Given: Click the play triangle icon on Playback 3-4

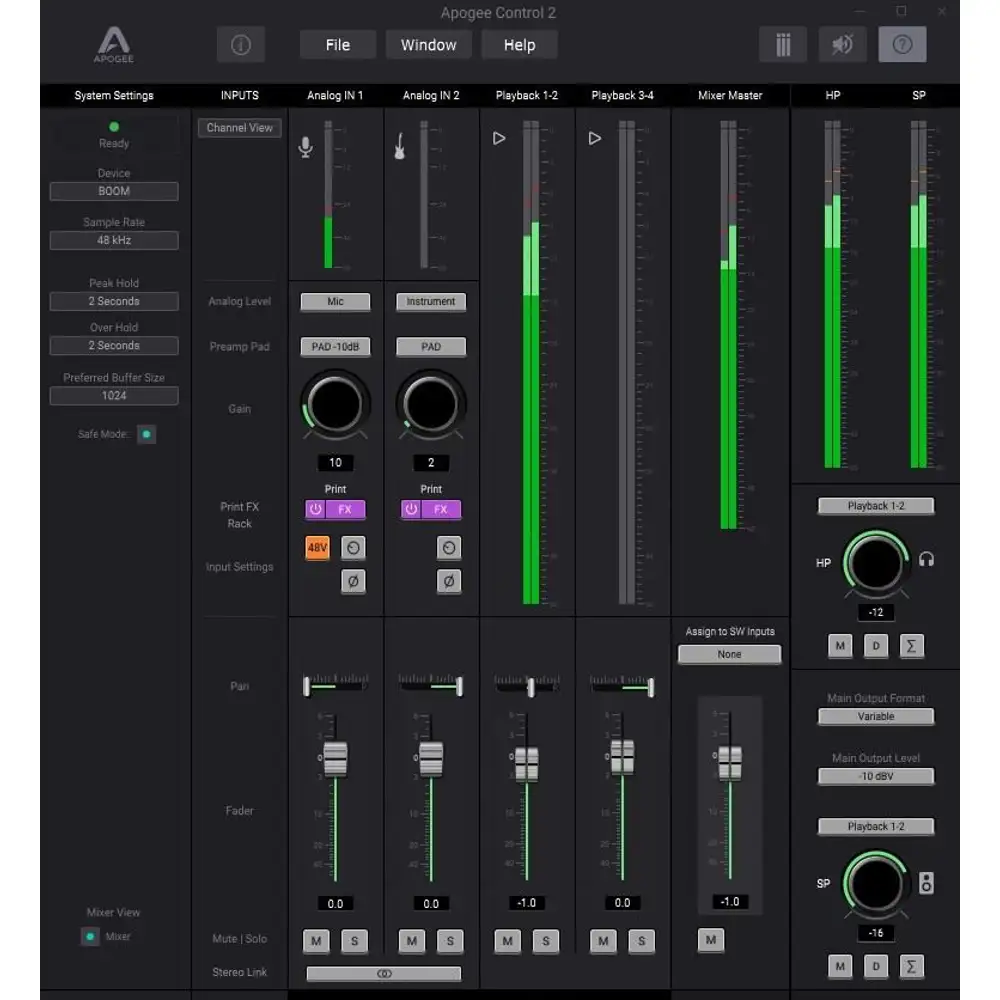Looking at the screenshot, I should pyautogui.click(x=594, y=138).
